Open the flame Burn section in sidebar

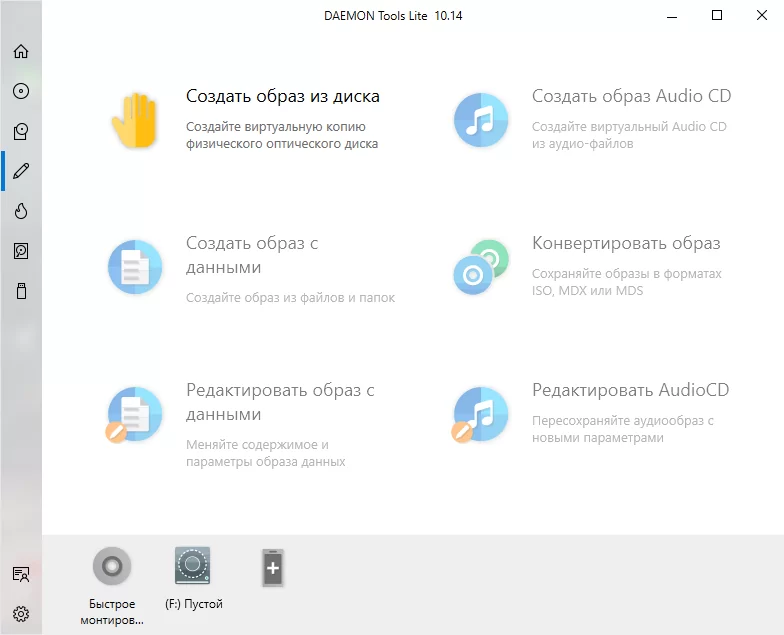click(21, 211)
